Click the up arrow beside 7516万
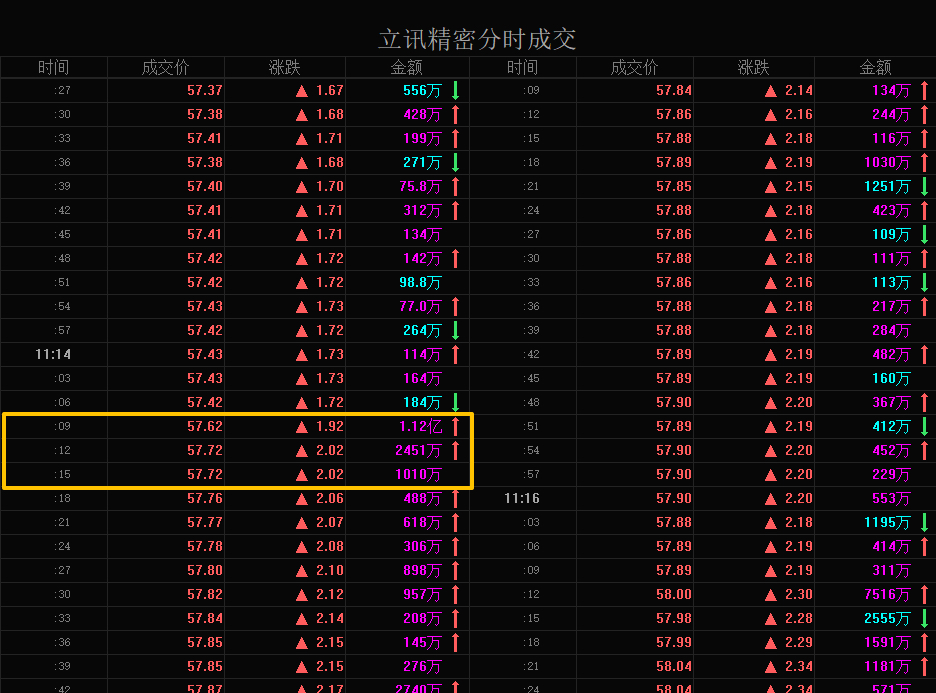Image resolution: width=936 pixels, height=693 pixels. click(x=925, y=594)
